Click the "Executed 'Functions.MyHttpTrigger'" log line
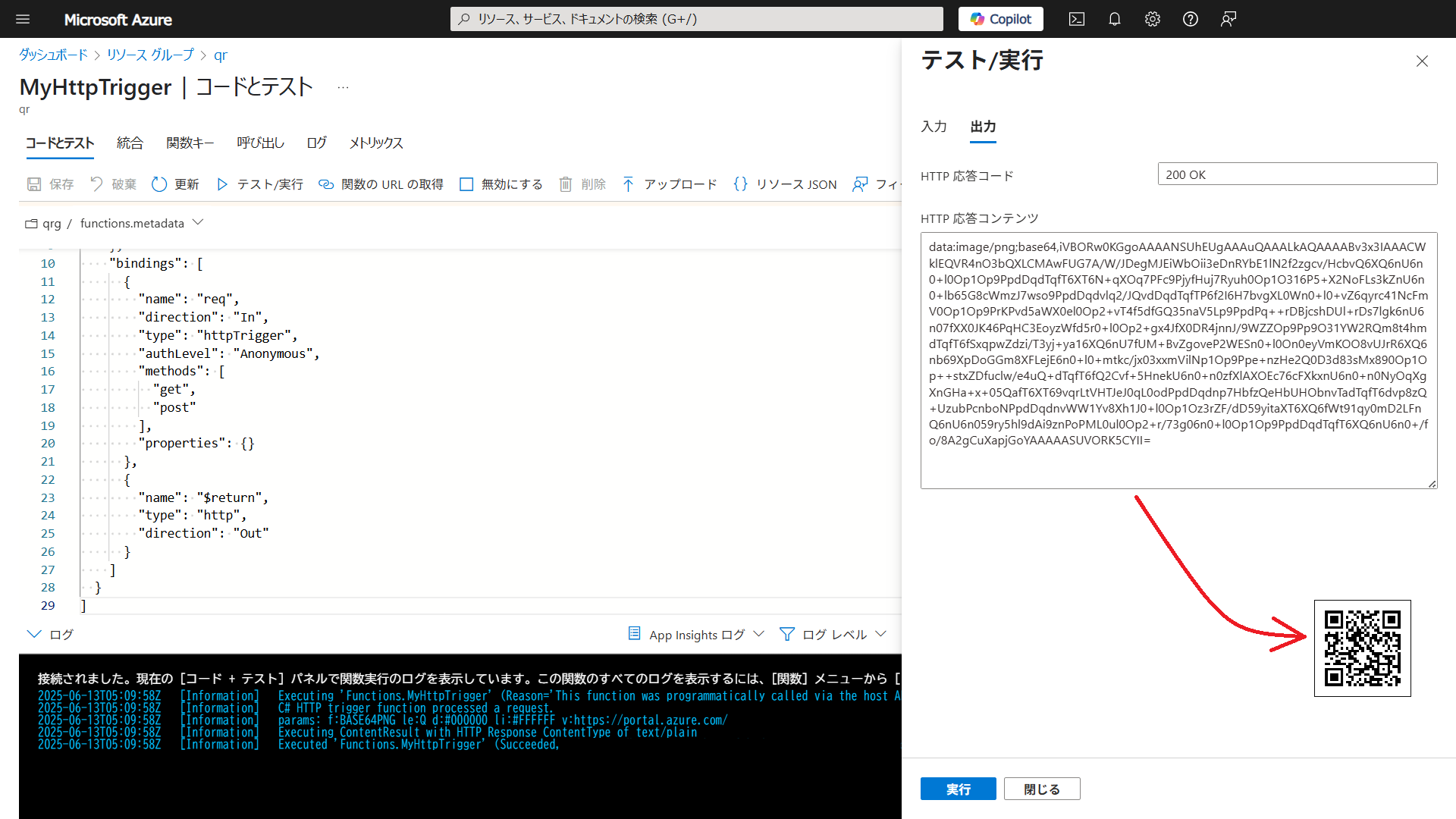 [x=299, y=745]
